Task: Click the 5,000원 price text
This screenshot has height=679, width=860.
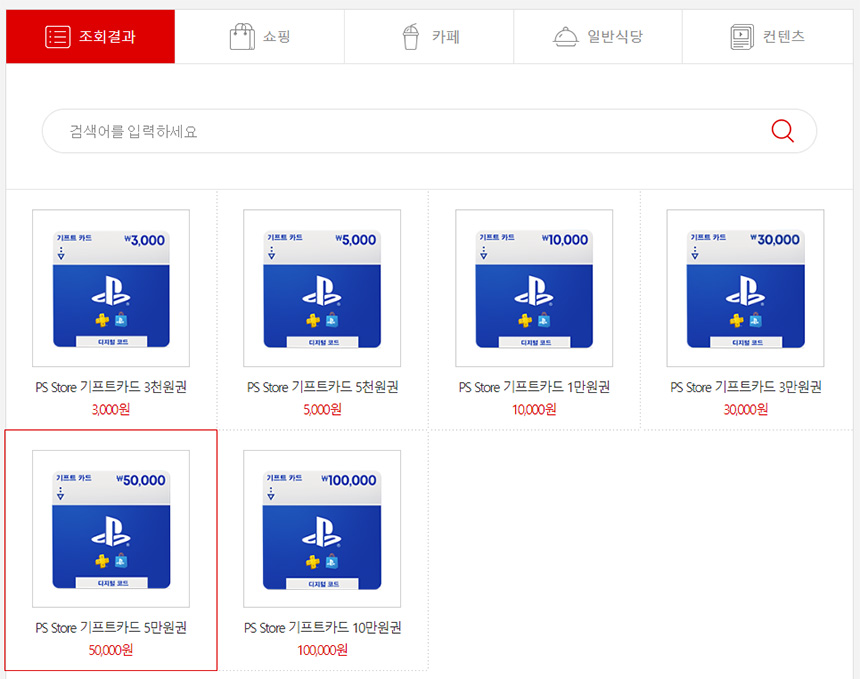Action: tap(322, 409)
